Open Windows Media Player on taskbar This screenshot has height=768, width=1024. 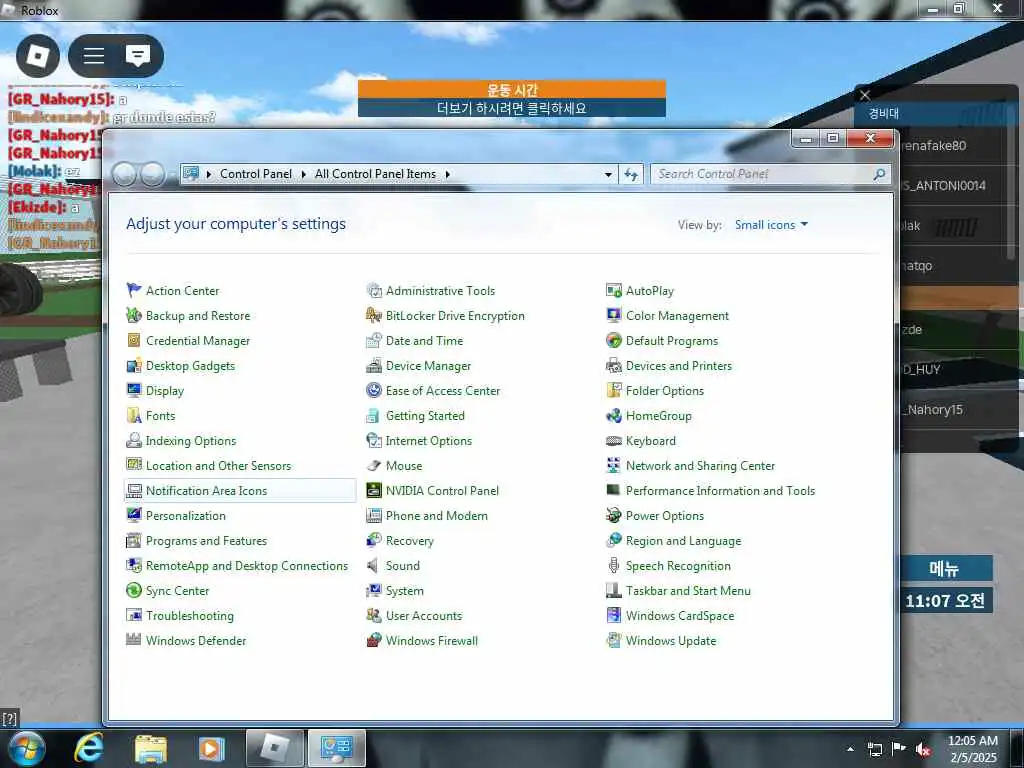(x=211, y=749)
